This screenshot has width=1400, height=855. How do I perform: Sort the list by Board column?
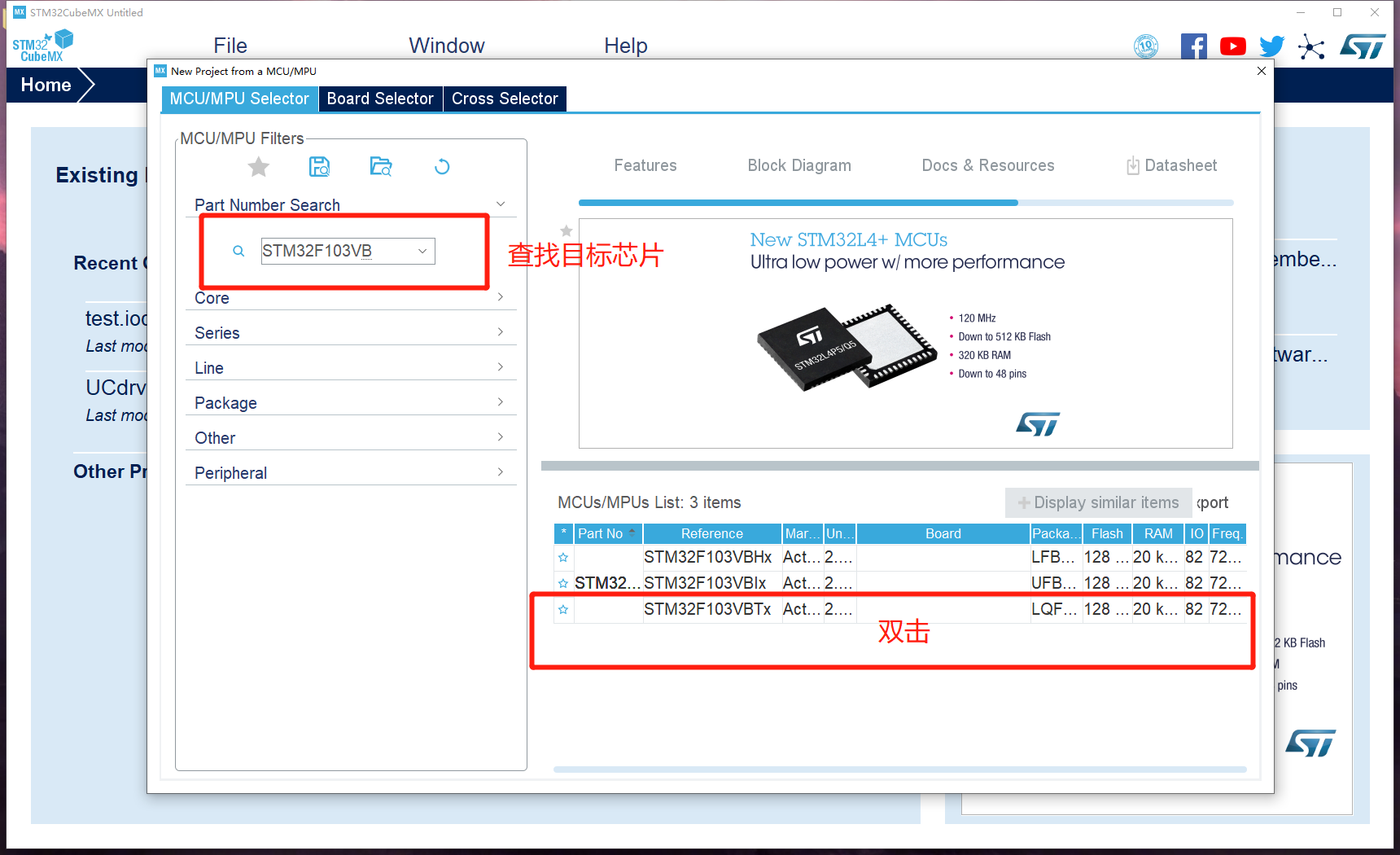[943, 533]
